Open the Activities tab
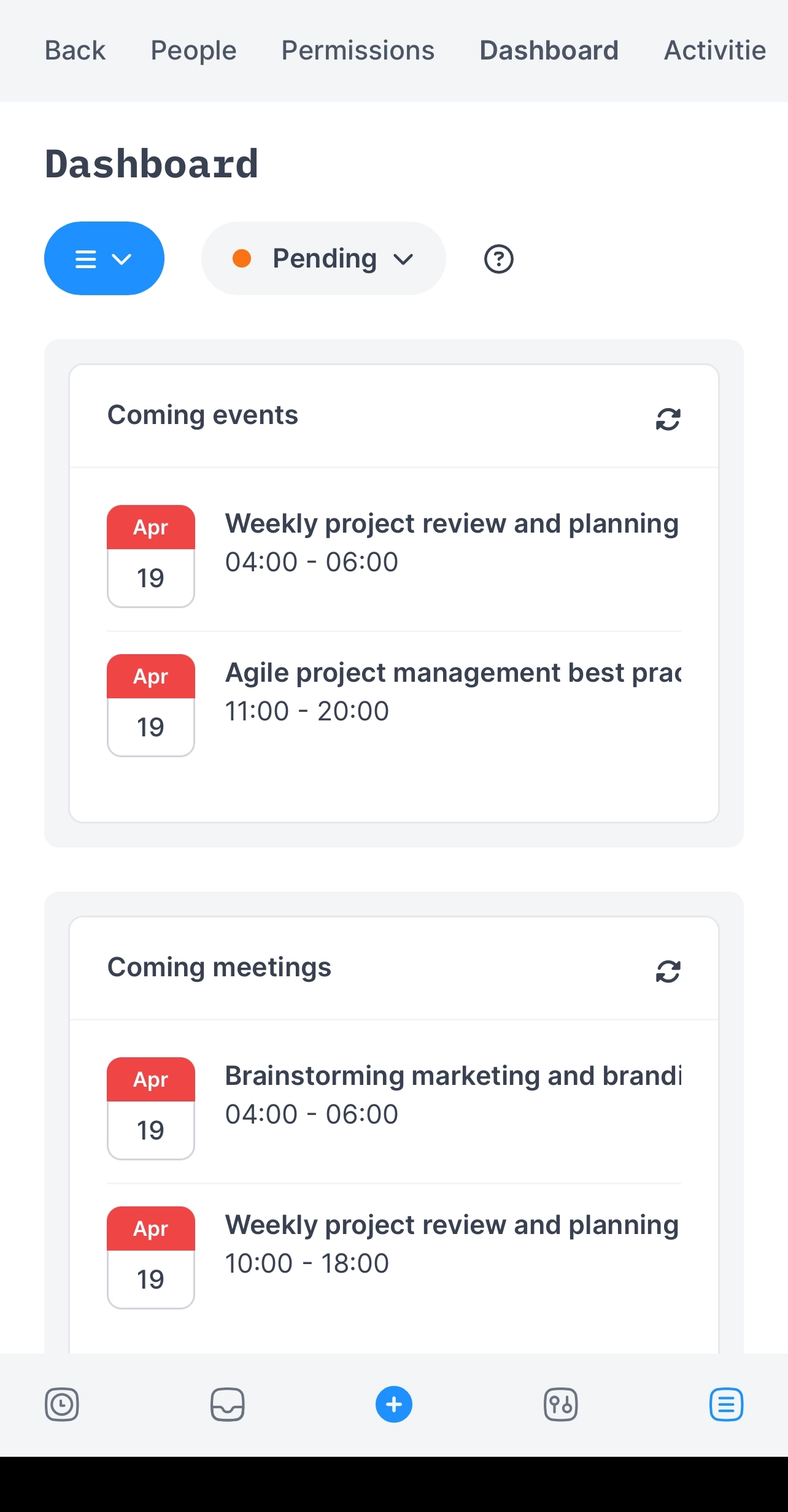The height and width of the screenshot is (1512, 788). point(715,50)
